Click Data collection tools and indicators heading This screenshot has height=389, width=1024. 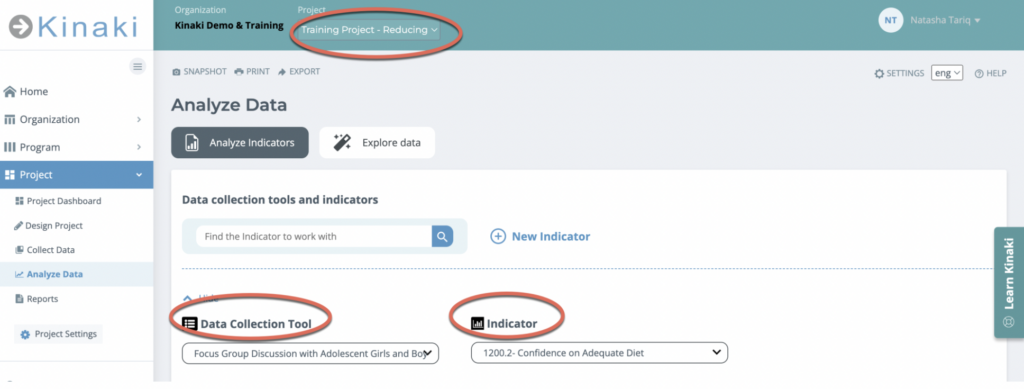point(280,200)
